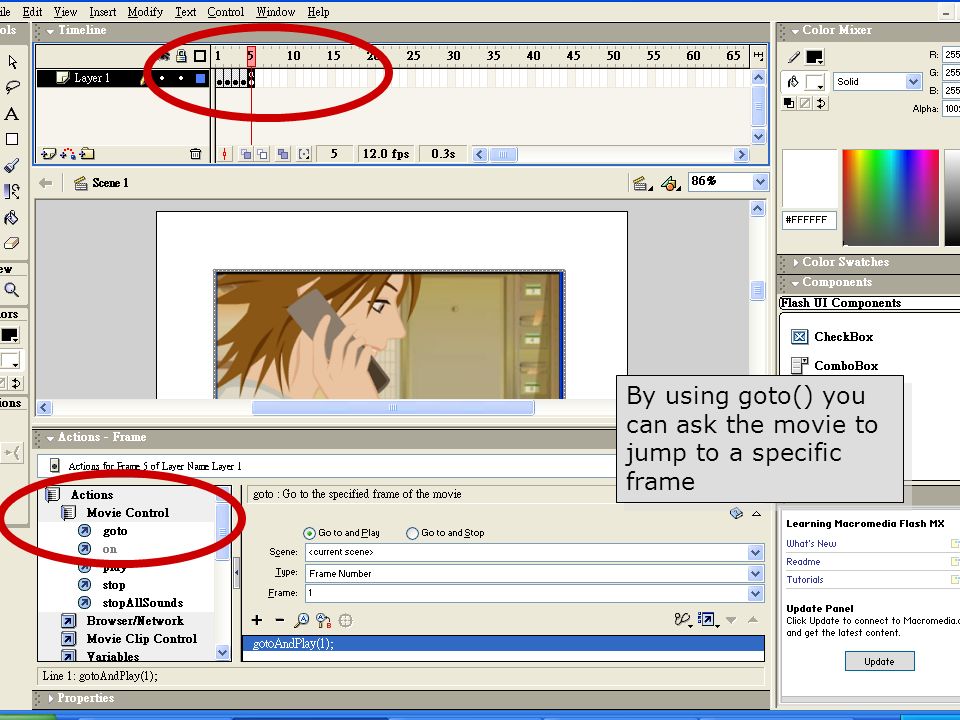This screenshot has width=960, height=720.
Task: Open the Modify menu
Action: (x=145, y=12)
